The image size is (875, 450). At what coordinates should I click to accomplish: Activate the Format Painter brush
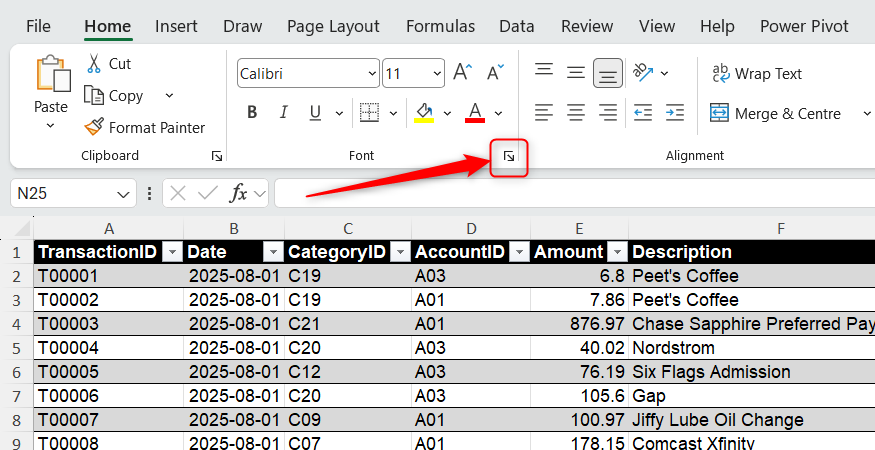click(94, 127)
